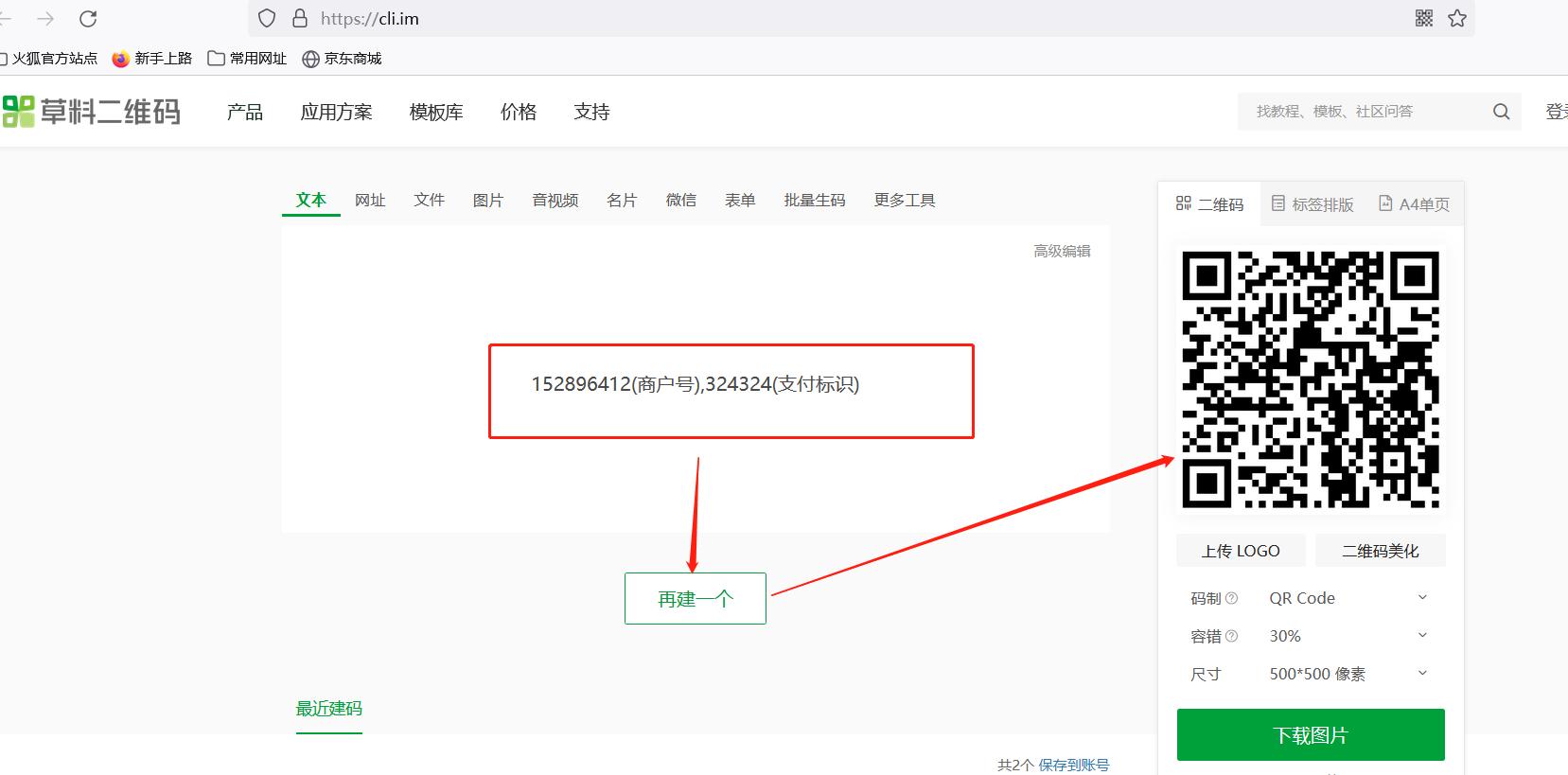Switch to the 微信 tab
The width and height of the screenshot is (1568, 775).
pyautogui.click(x=681, y=200)
